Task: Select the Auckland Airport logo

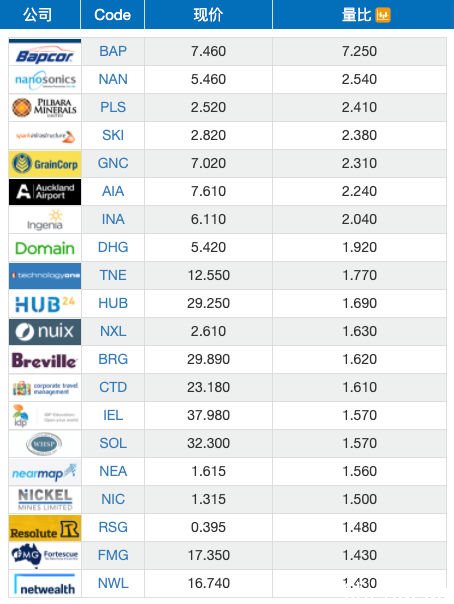Action: click(45, 191)
